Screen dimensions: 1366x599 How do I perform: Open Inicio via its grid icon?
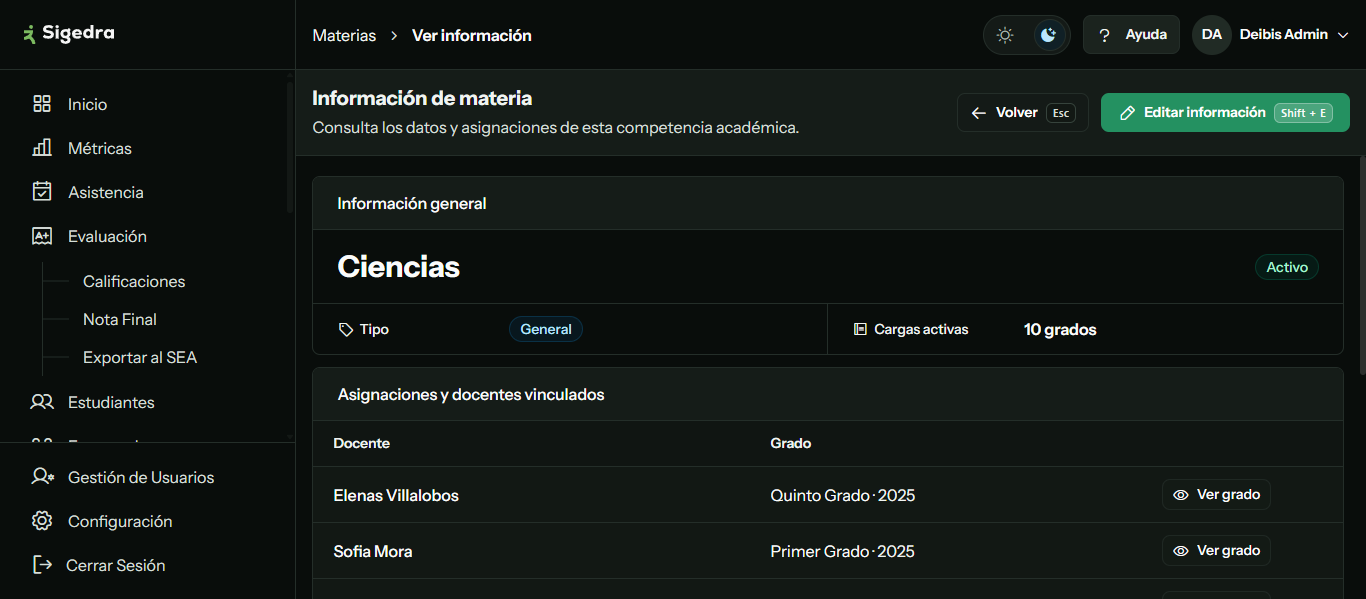pyautogui.click(x=42, y=104)
